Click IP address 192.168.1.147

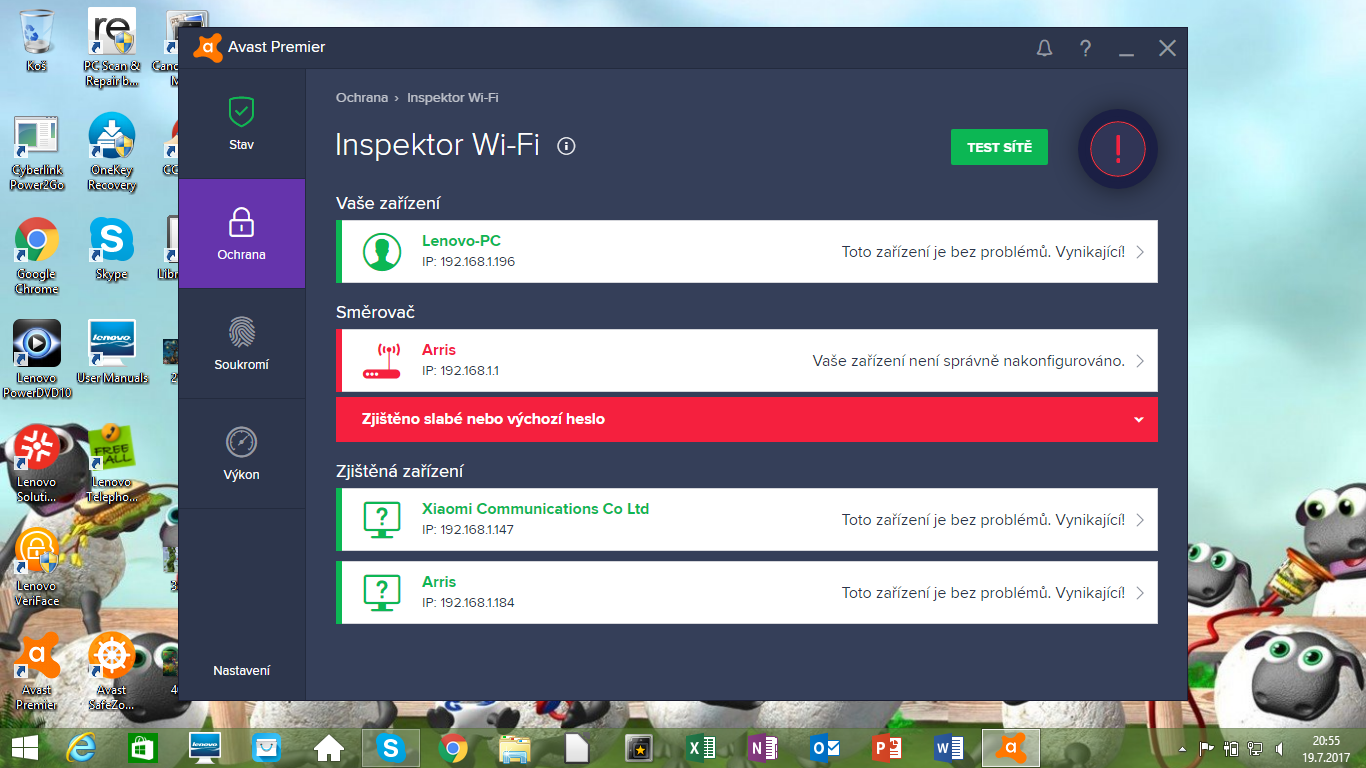[468, 530]
